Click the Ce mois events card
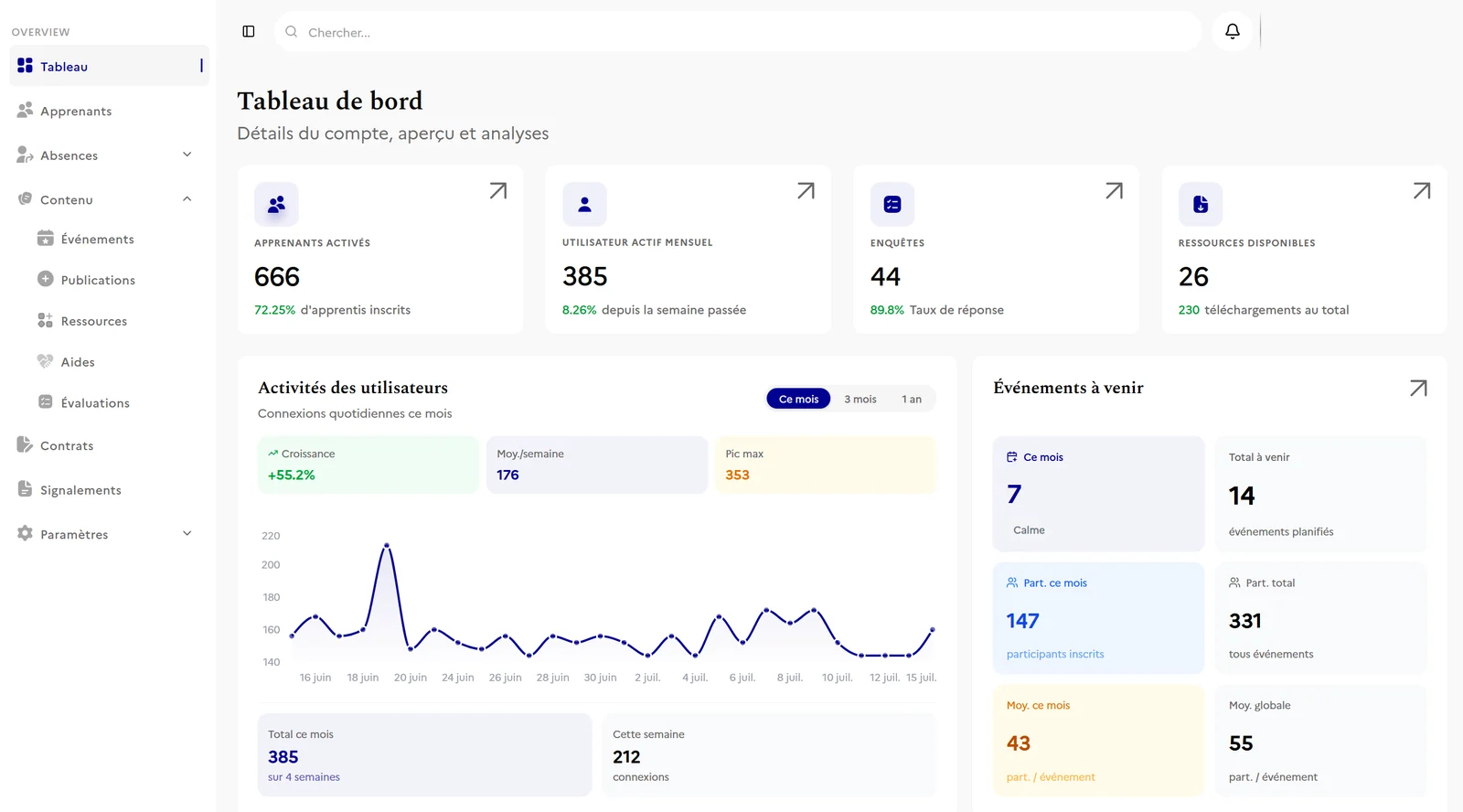This screenshot has width=1463, height=812. pos(1098,494)
